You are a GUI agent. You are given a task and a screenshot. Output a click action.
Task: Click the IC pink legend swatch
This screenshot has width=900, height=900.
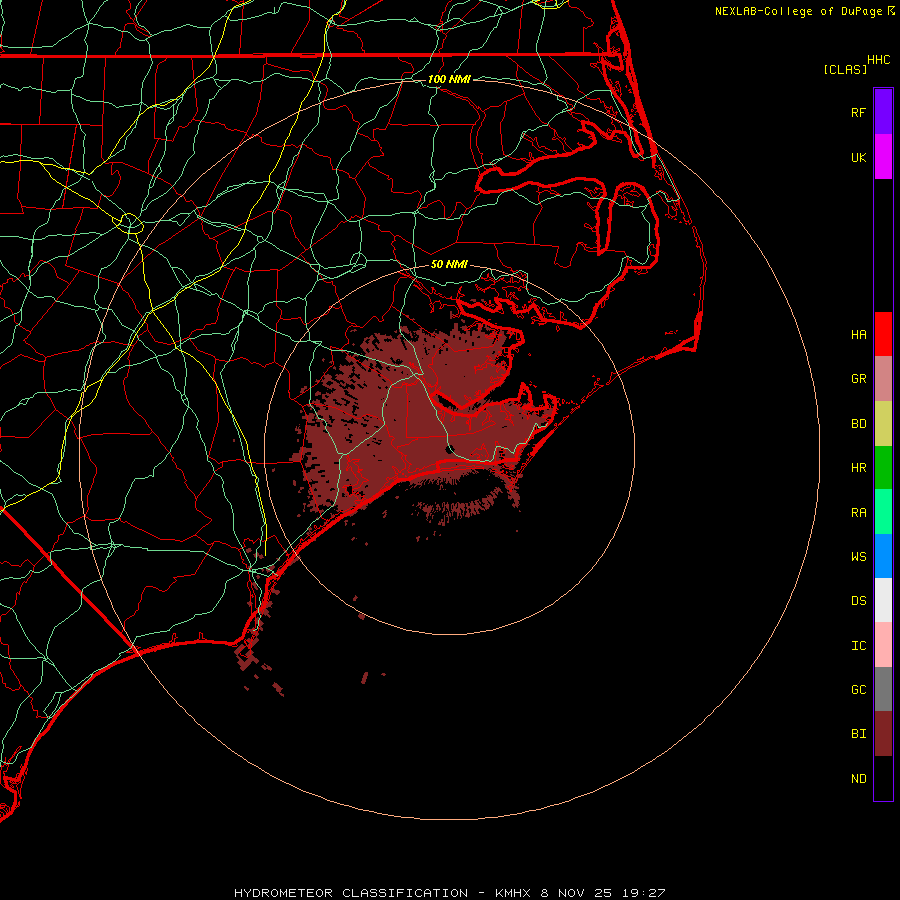(x=883, y=645)
